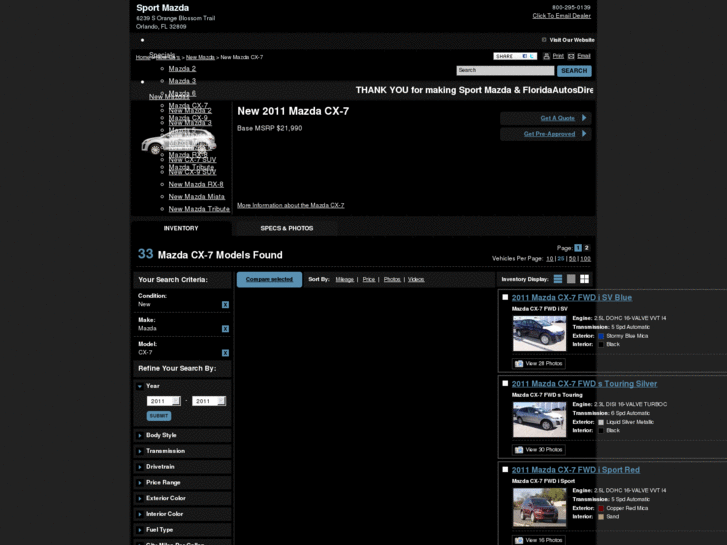
Task: Click the arrow next to Get A Quote
Action: pos(584,118)
